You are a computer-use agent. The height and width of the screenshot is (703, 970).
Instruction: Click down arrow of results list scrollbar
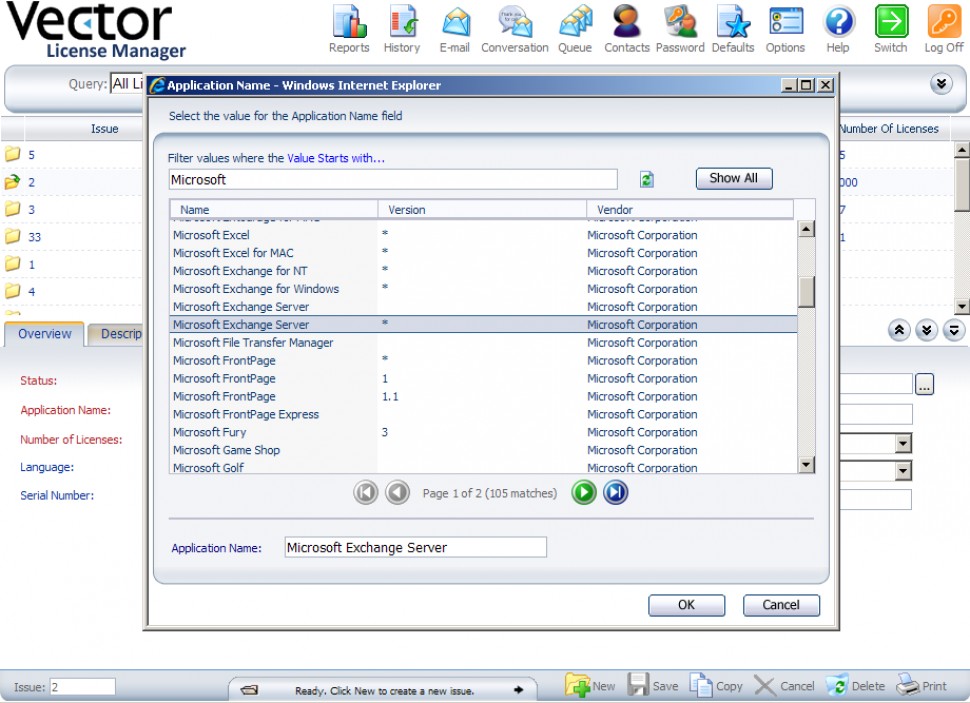(806, 465)
